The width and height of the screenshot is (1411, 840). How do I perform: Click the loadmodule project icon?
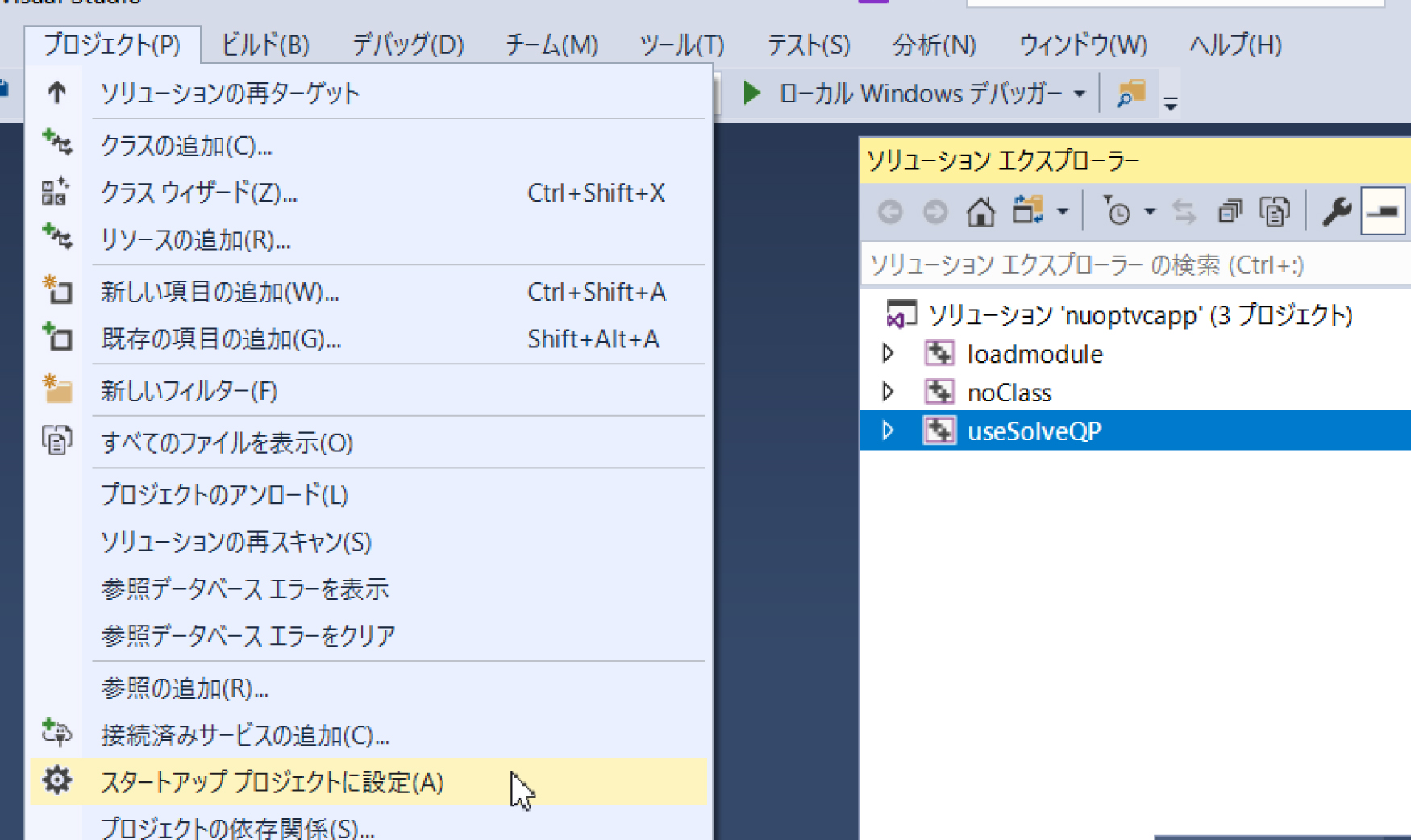coord(939,353)
